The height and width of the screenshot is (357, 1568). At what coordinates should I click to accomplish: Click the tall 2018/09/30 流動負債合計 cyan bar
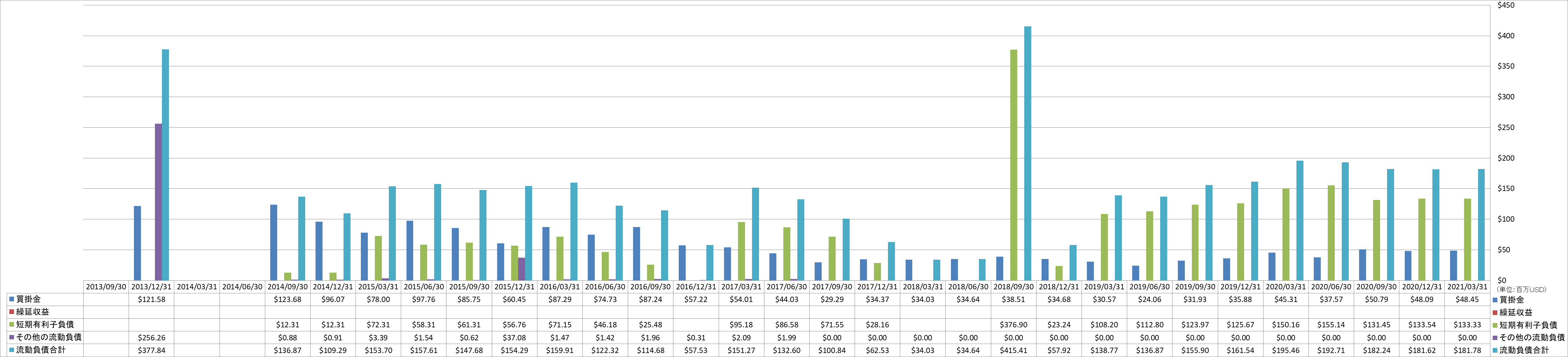[1028, 154]
